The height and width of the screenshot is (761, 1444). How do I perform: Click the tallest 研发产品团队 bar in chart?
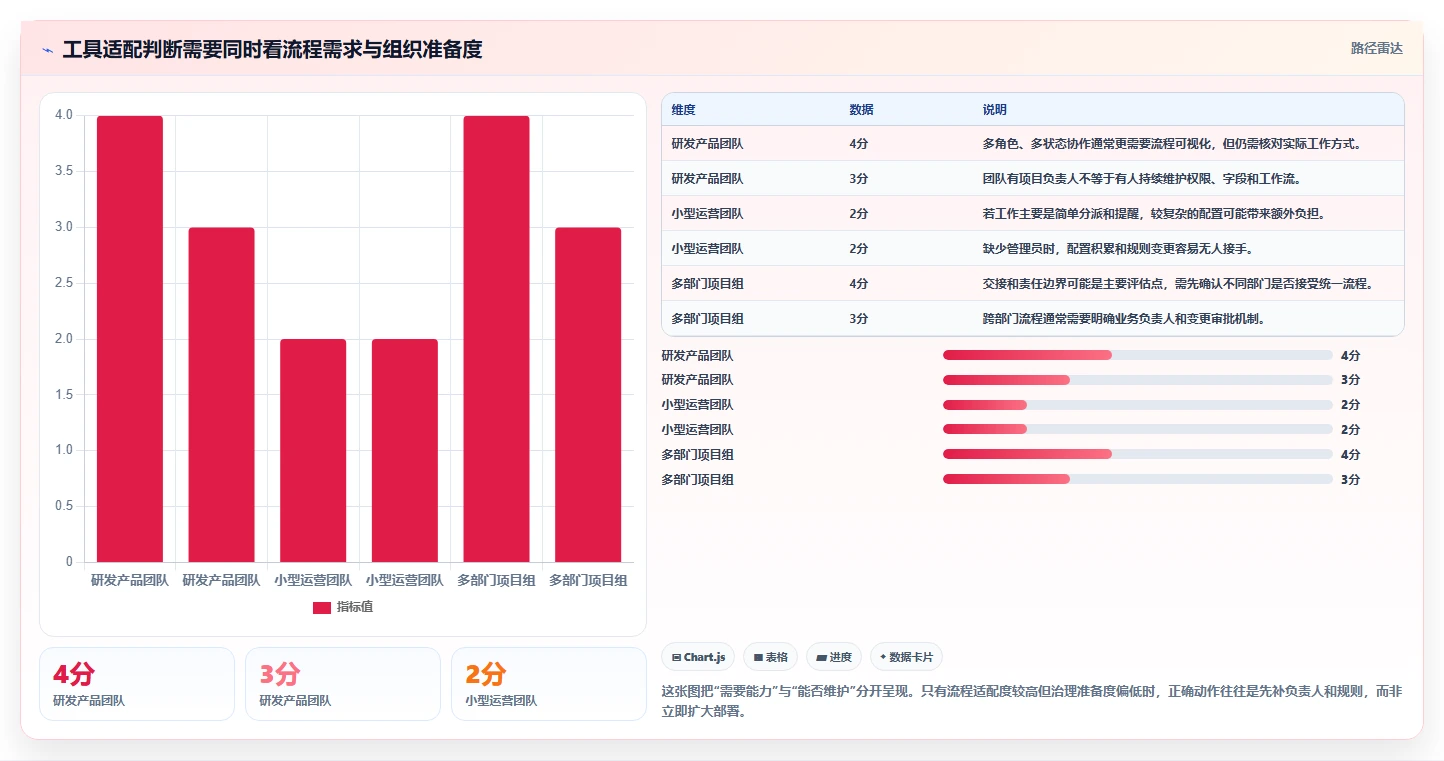click(130, 339)
